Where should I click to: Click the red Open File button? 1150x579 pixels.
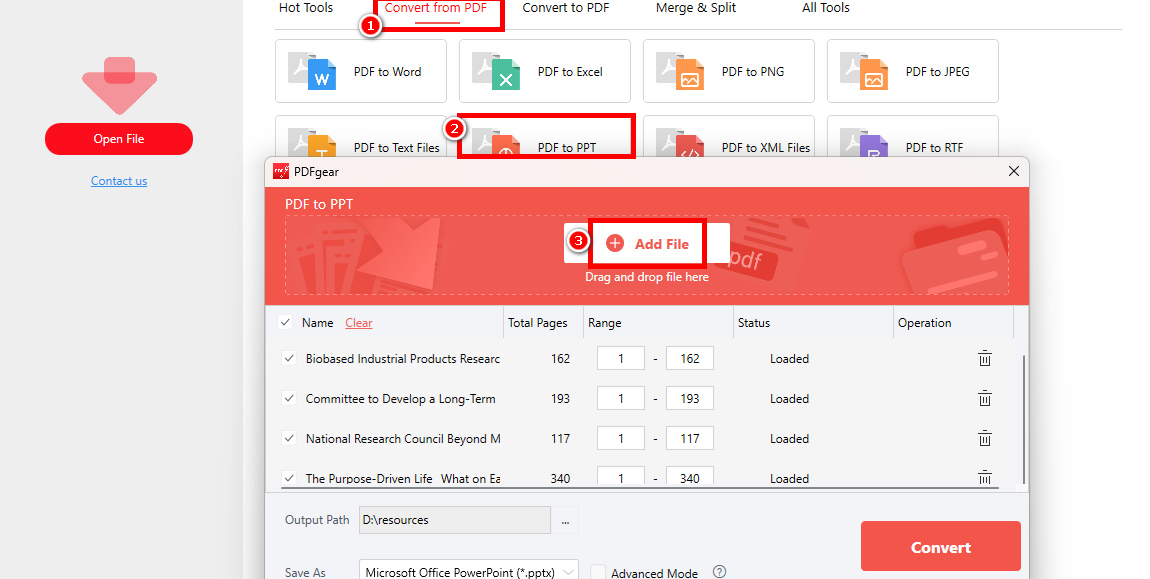[119, 139]
